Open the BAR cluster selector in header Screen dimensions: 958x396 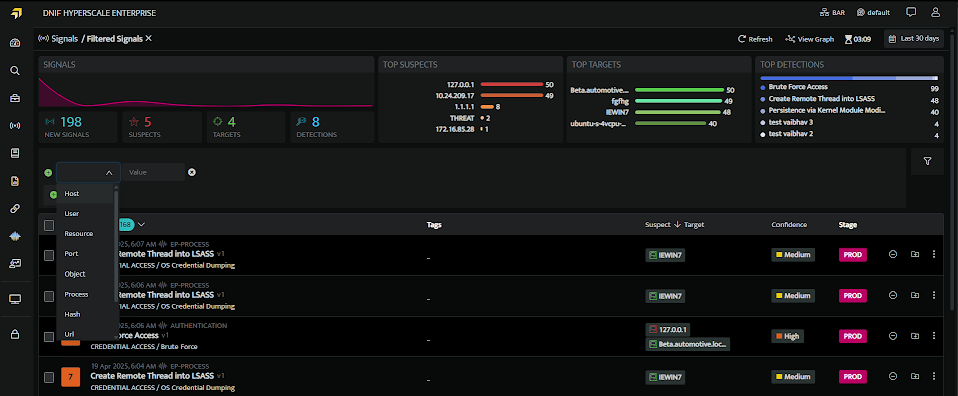tap(832, 12)
